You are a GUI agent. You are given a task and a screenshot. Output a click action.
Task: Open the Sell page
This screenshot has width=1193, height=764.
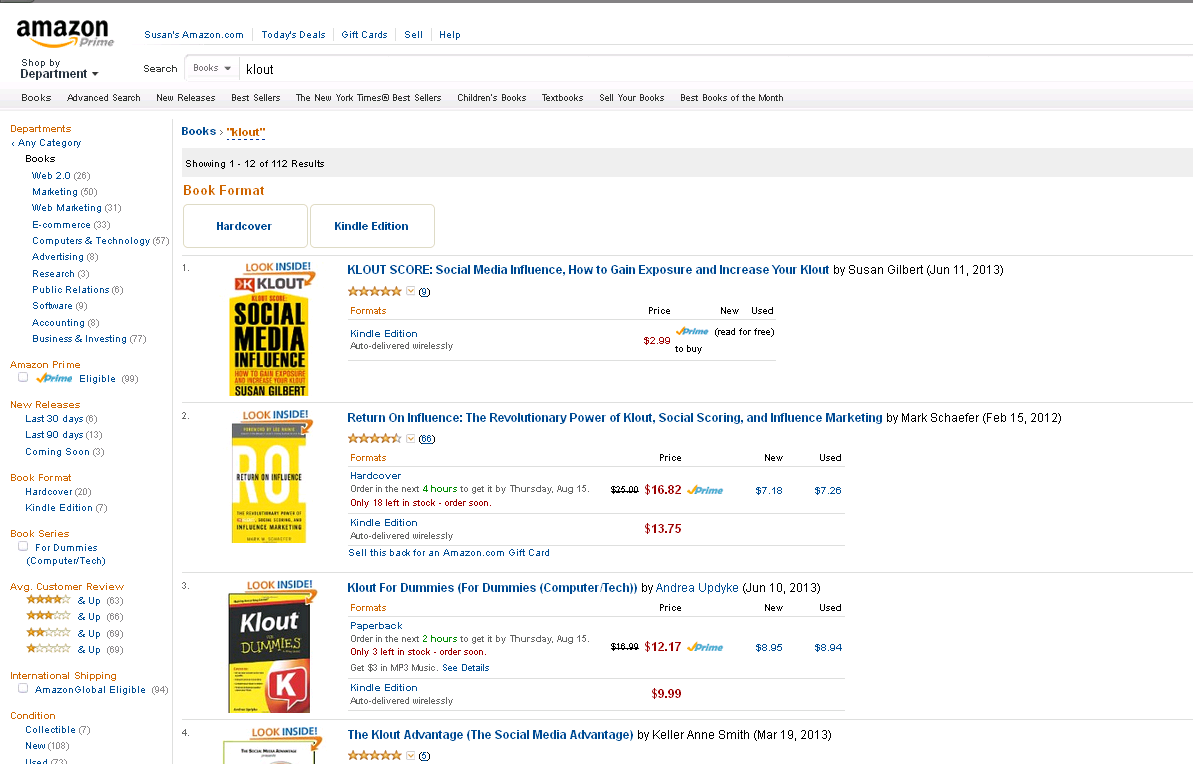413,35
